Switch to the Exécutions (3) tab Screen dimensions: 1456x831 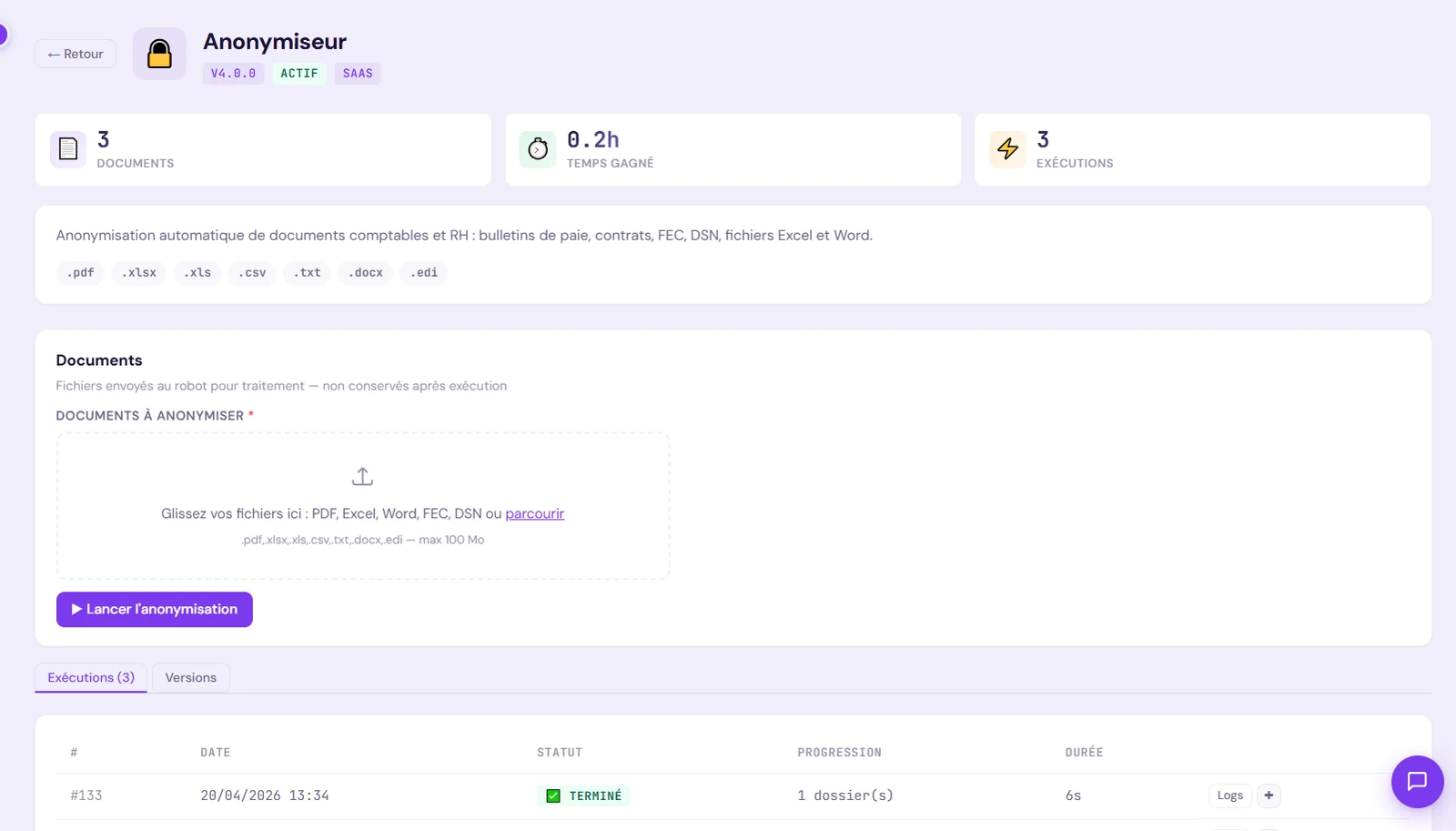click(91, 677)
